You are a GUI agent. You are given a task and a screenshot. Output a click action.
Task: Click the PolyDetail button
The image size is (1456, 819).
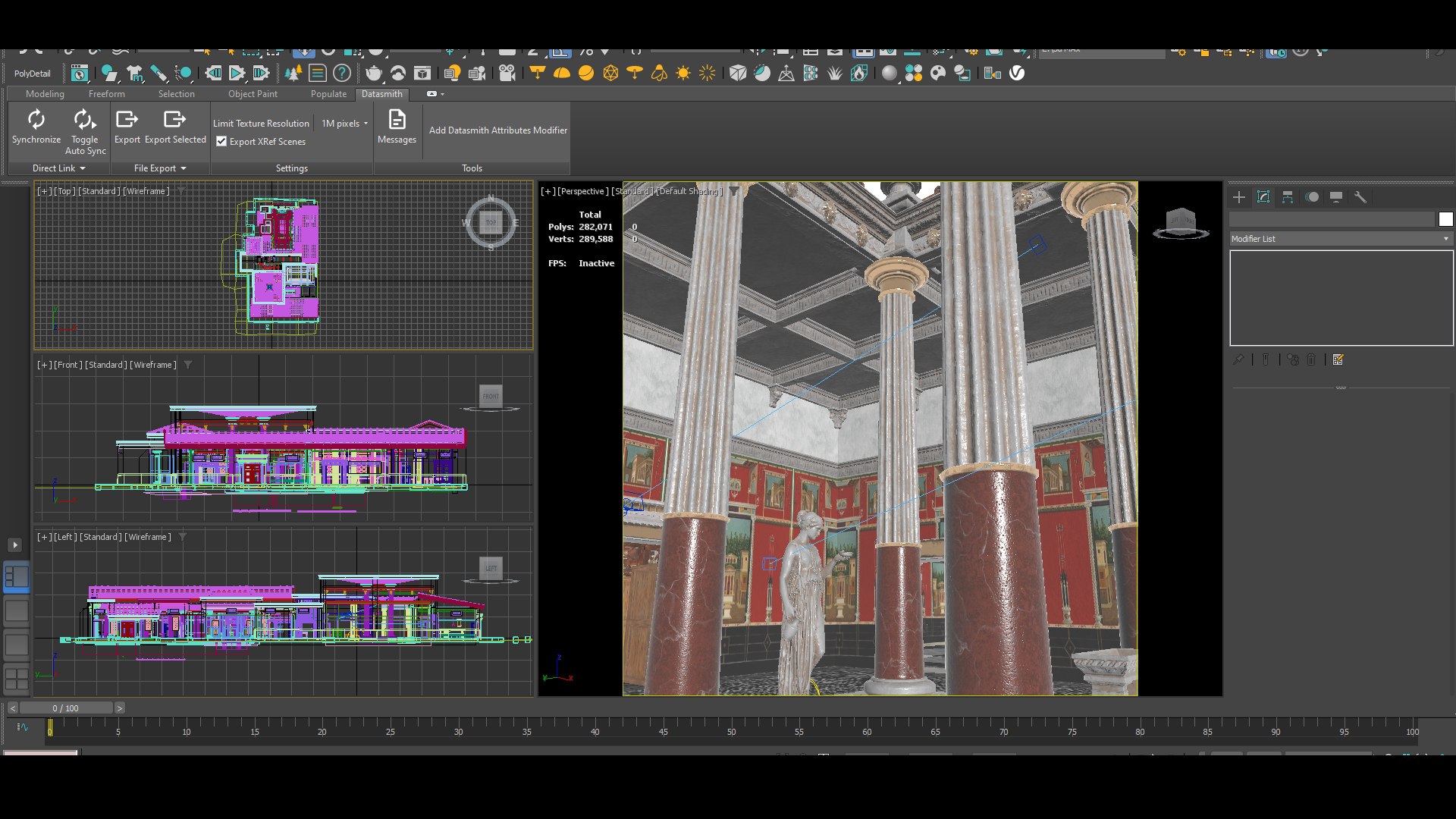(x=33, y=74)
